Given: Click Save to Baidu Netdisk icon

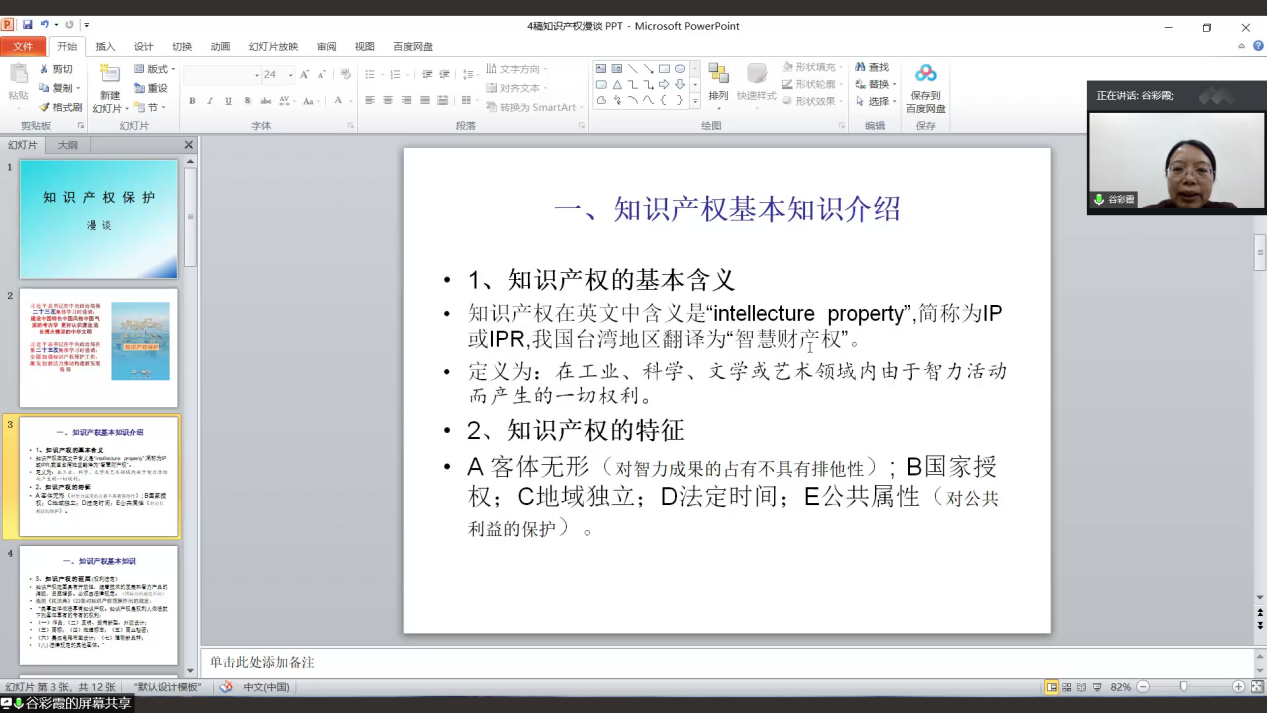Looking at the screenshot, I should pyautogui.click(x=925, y=74).
